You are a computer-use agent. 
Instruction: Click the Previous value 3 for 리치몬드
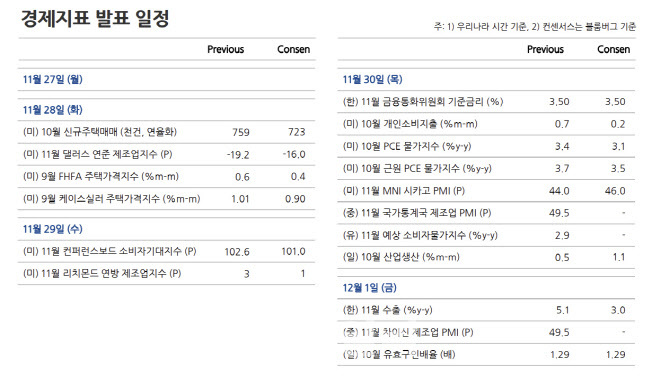click(247, 274)
